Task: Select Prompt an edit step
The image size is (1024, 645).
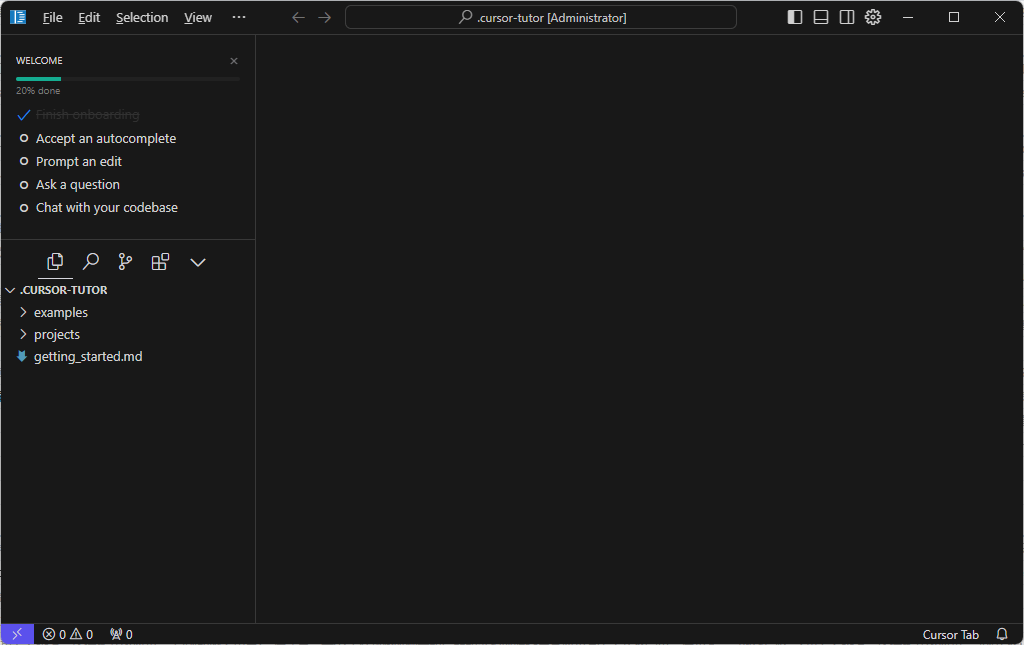Action: coord(71,161)
